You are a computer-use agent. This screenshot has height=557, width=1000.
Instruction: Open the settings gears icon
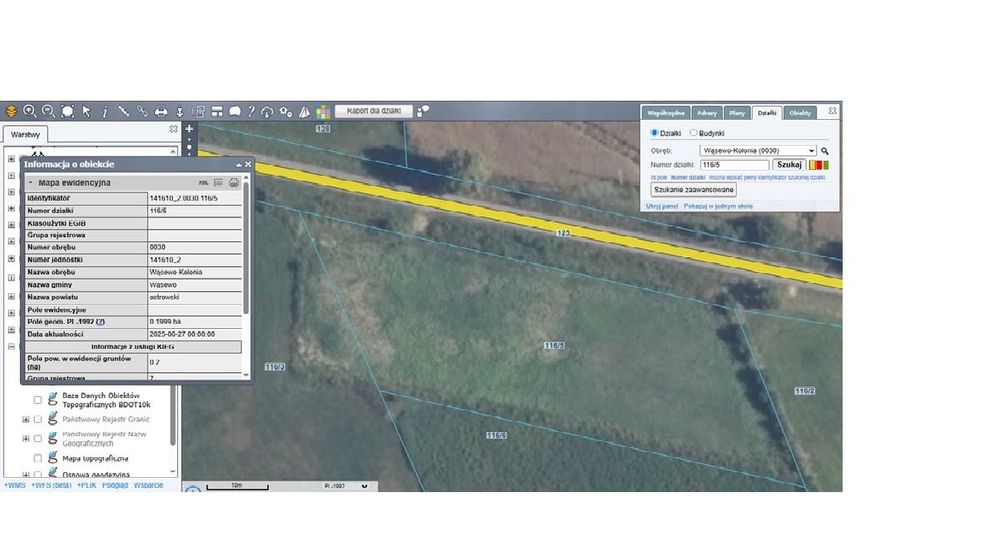tap(286, 112)
